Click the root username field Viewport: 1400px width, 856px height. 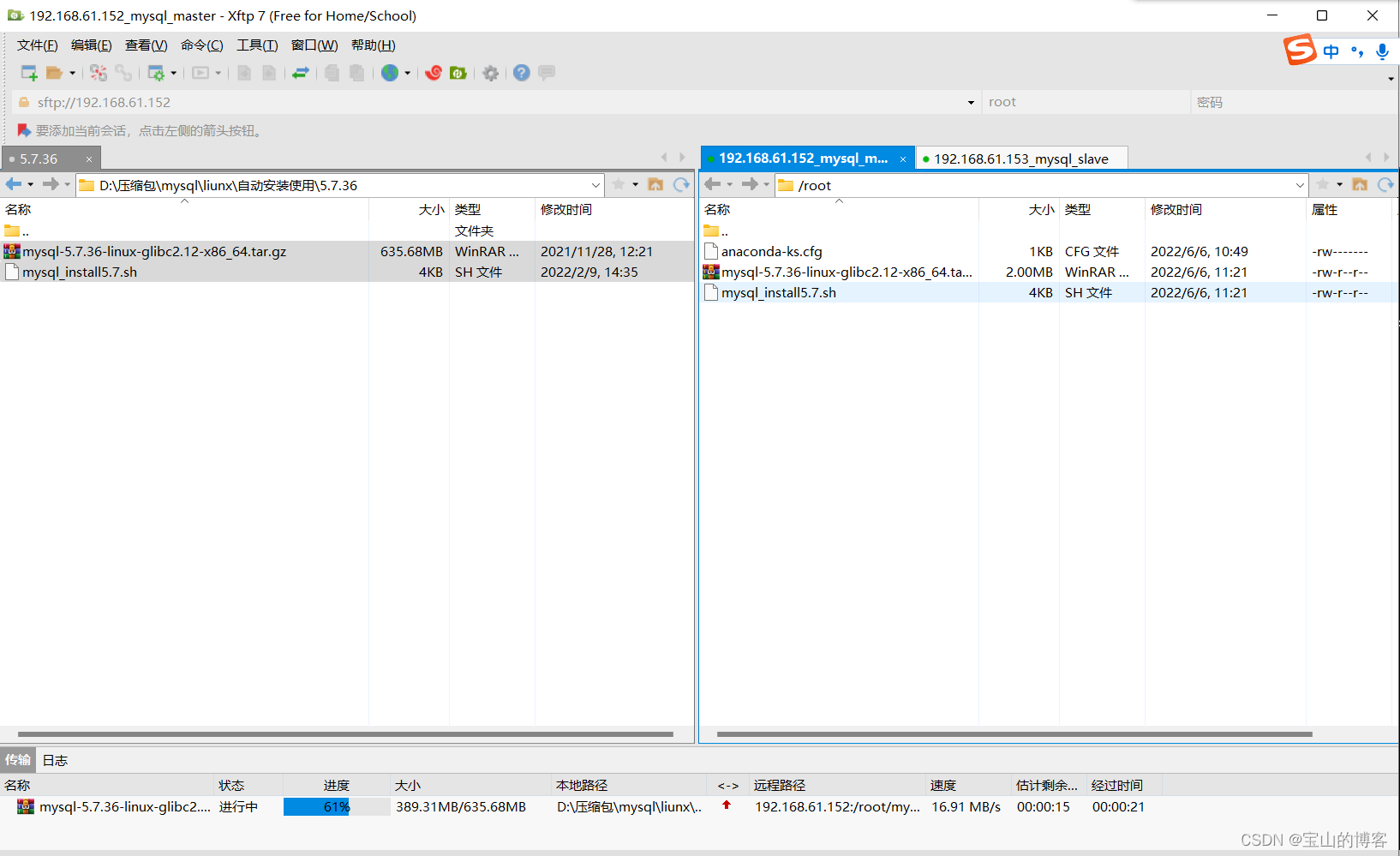[1086, 102]
